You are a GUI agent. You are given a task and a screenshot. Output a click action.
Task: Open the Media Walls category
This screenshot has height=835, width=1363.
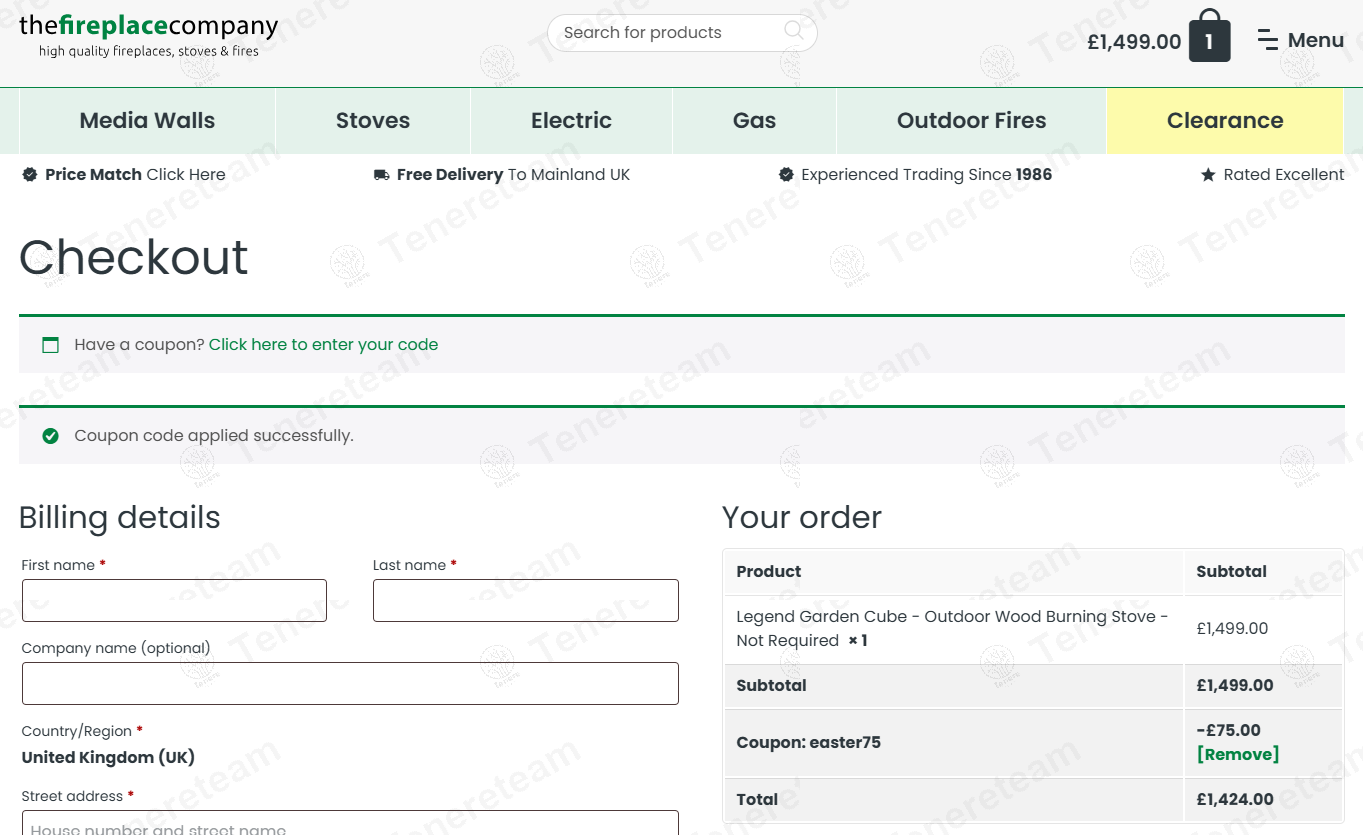tap(147, 121)
